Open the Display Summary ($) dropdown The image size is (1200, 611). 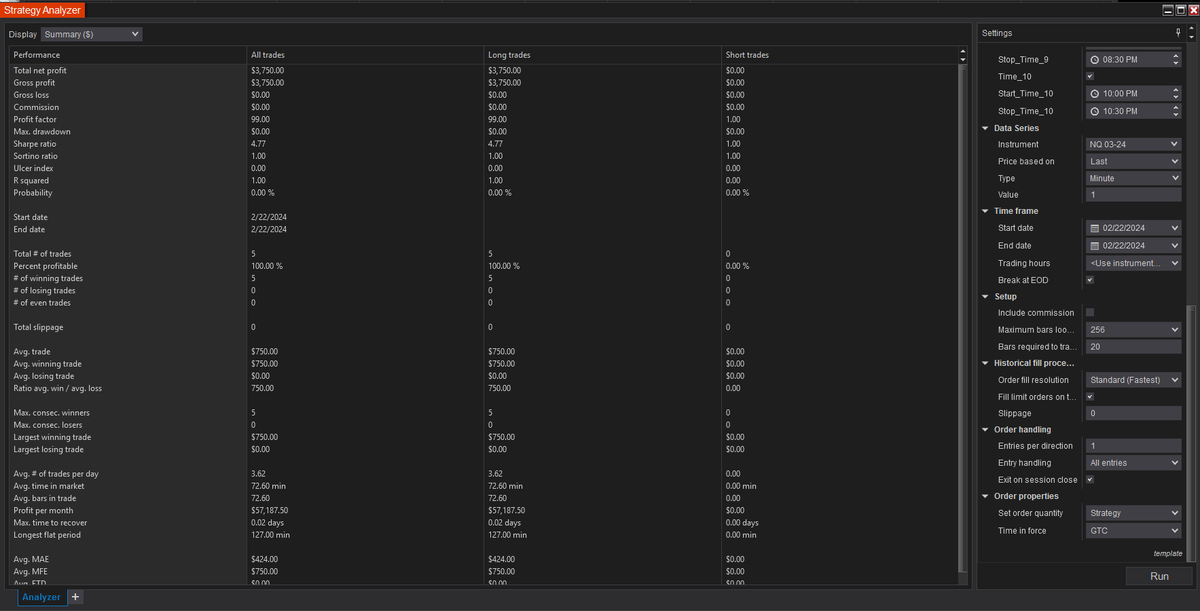pyautogui.click(x=92, y=34)
